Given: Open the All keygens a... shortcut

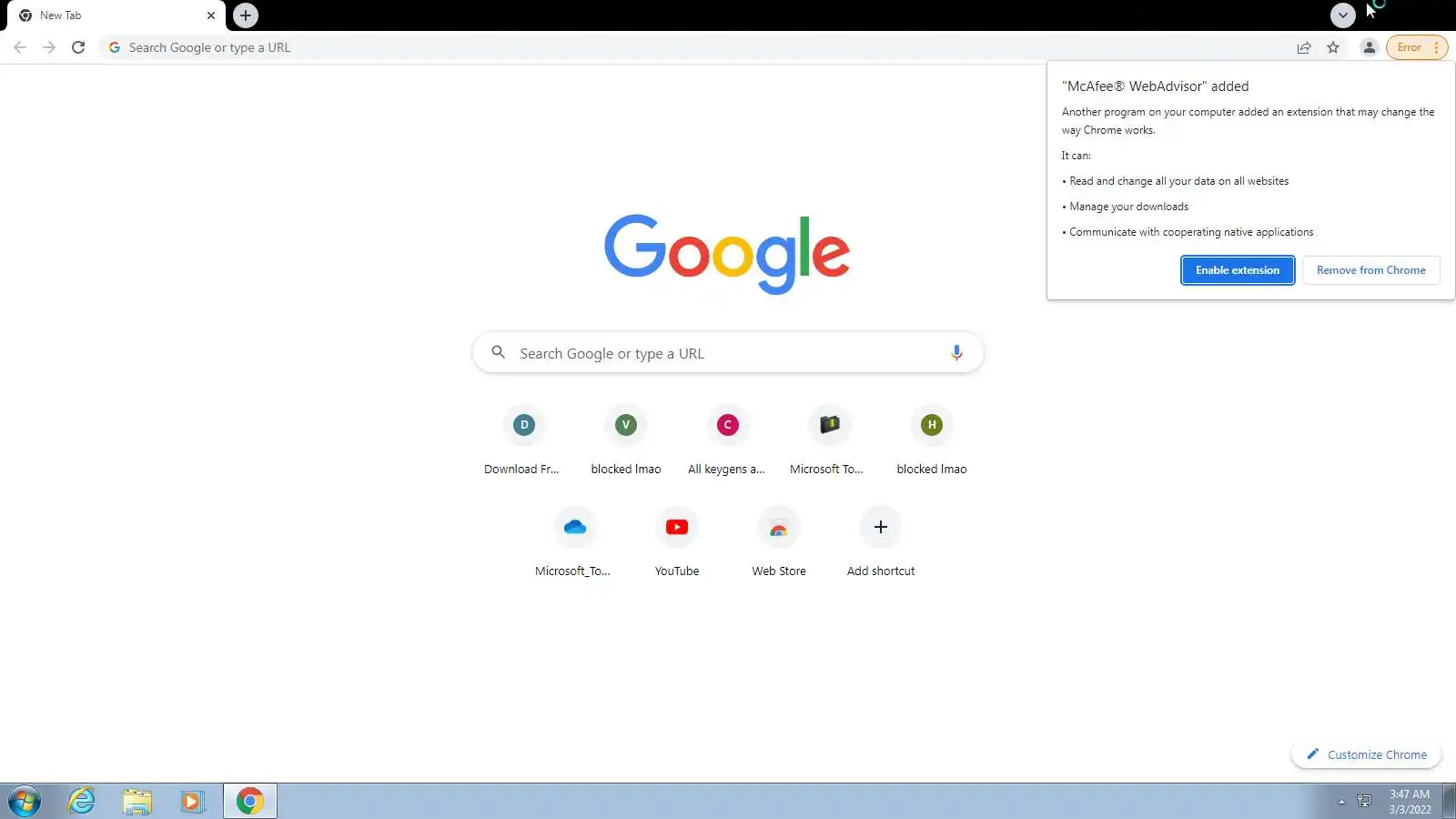Looking at the screenshot, I should tap(727, 441).
